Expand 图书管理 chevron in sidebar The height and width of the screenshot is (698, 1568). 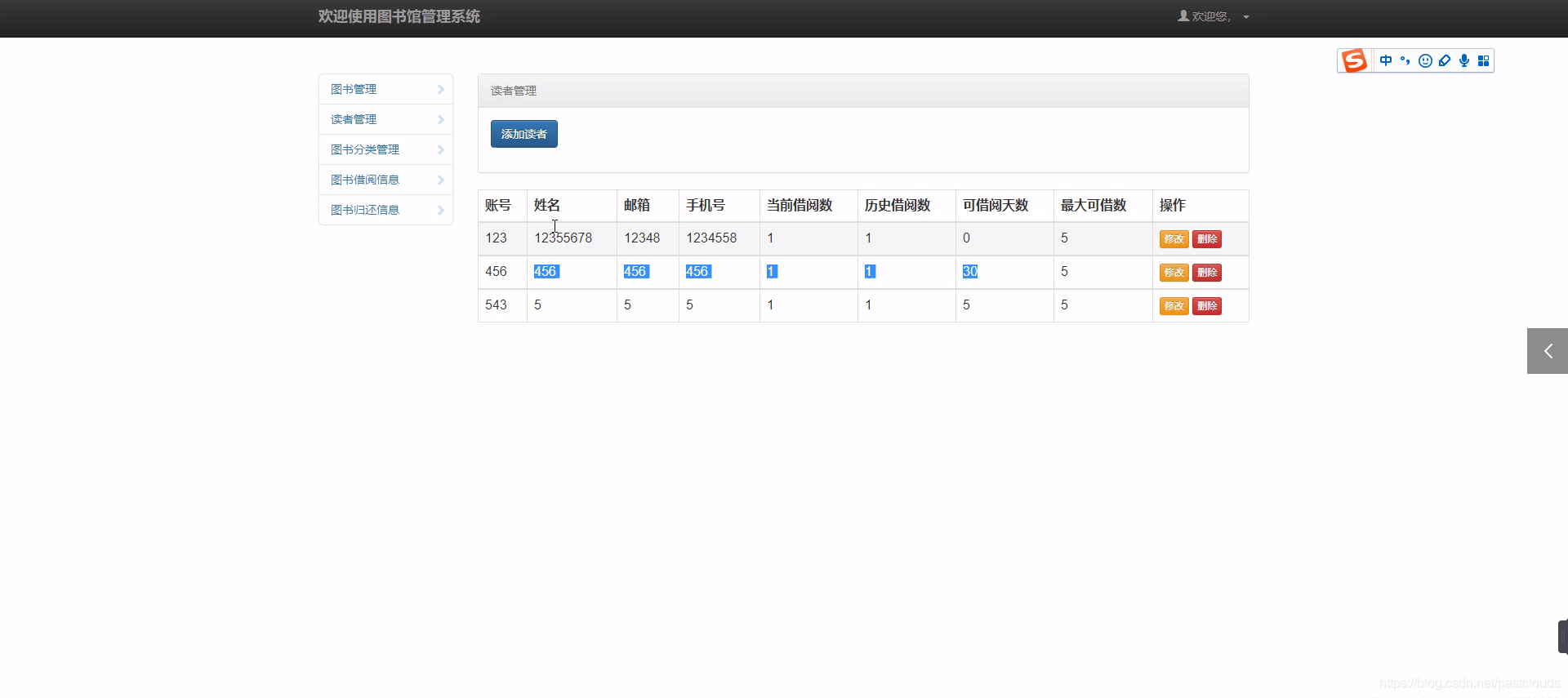tap(440, 89)
